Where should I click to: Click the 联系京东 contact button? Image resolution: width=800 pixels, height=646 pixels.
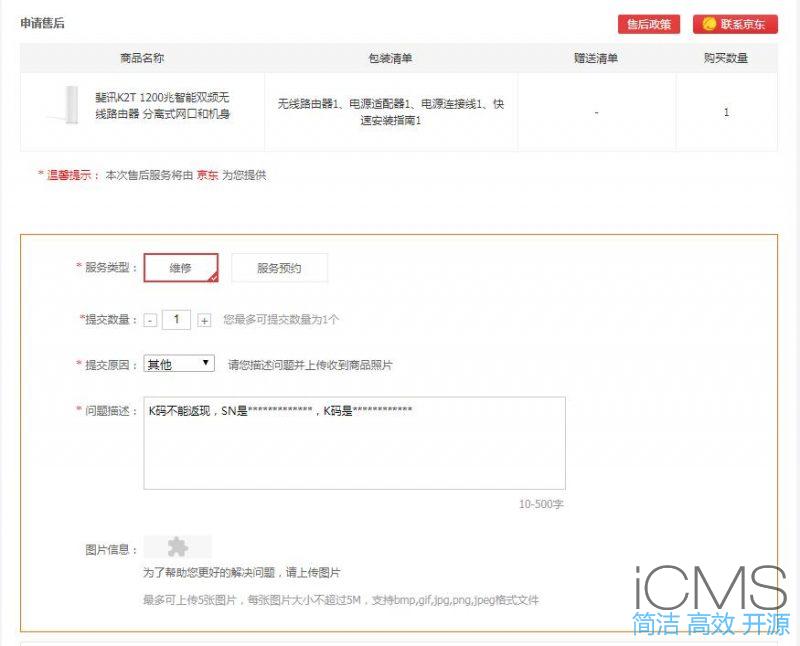[735, 24]
